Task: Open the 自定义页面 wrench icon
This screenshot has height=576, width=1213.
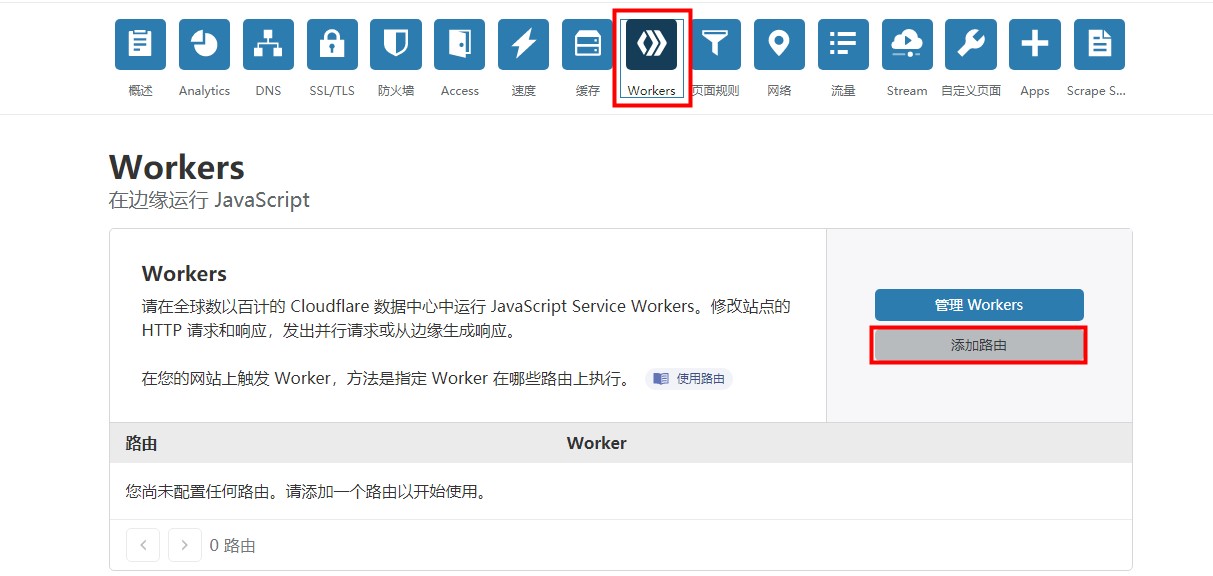Action: point(971,44)
